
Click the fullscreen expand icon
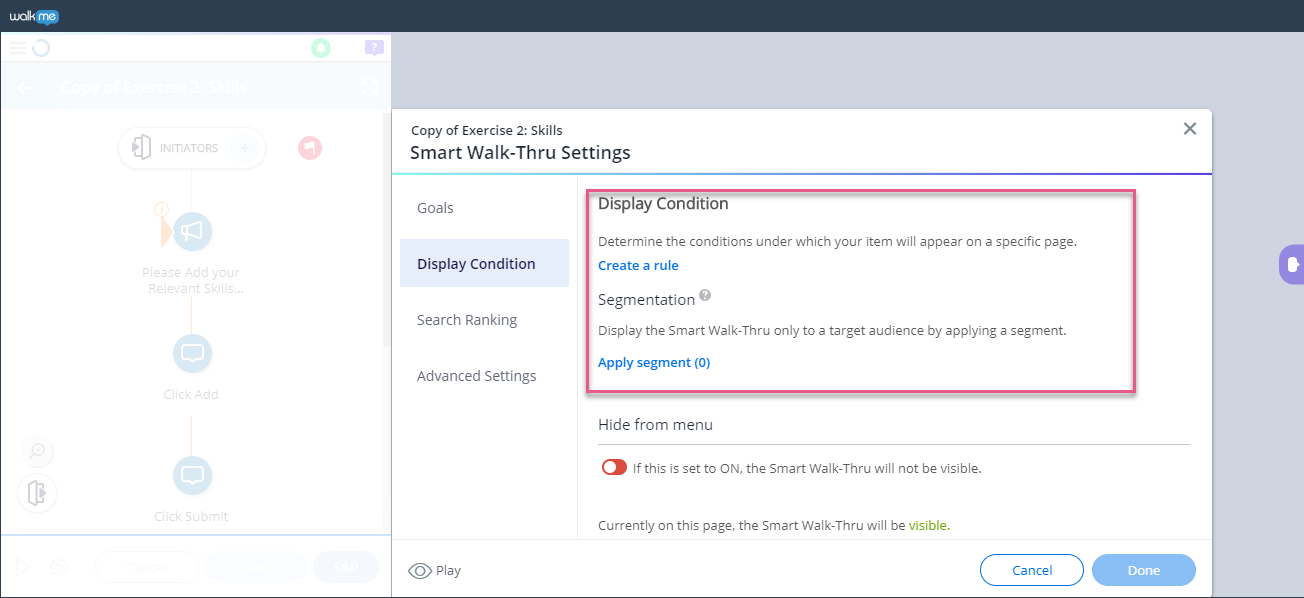(368, 88)
